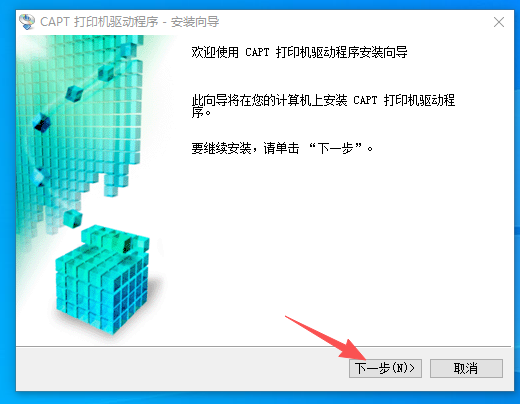Image resolution: width=520 pixels, height=404 pixels.
Task: Click the installer disc icon in title bar
Action: click(27, 22)
